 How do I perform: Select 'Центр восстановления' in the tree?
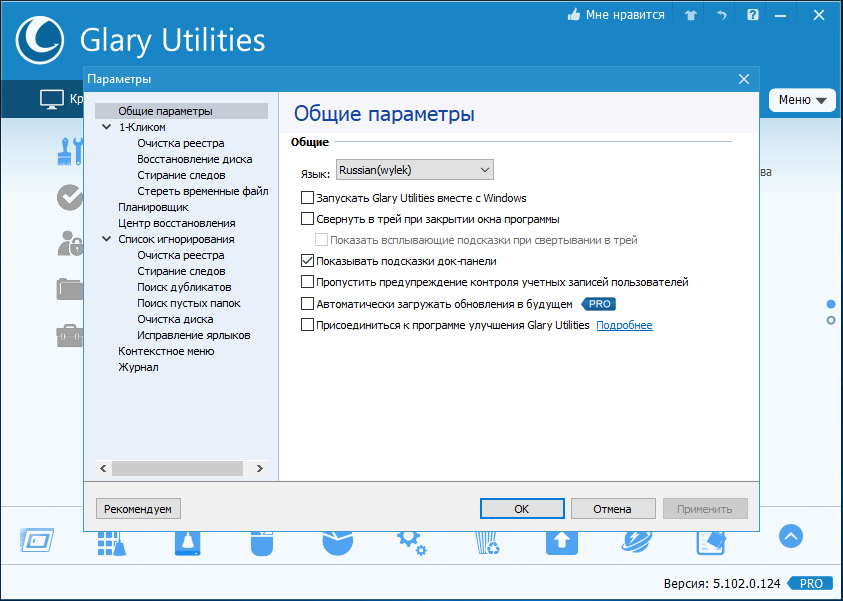click(x=177, y=223)
